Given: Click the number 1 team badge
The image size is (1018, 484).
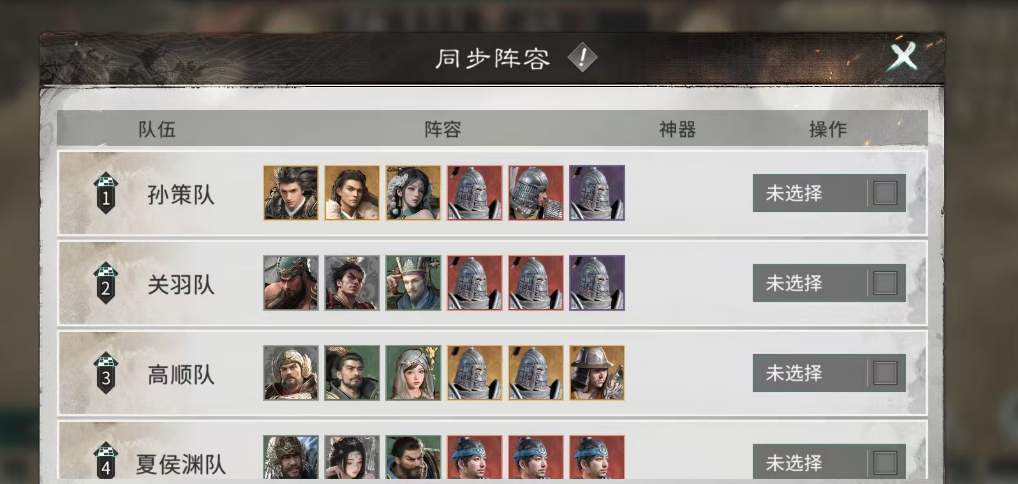Looking at the screenshot, I should coord(105,193).
